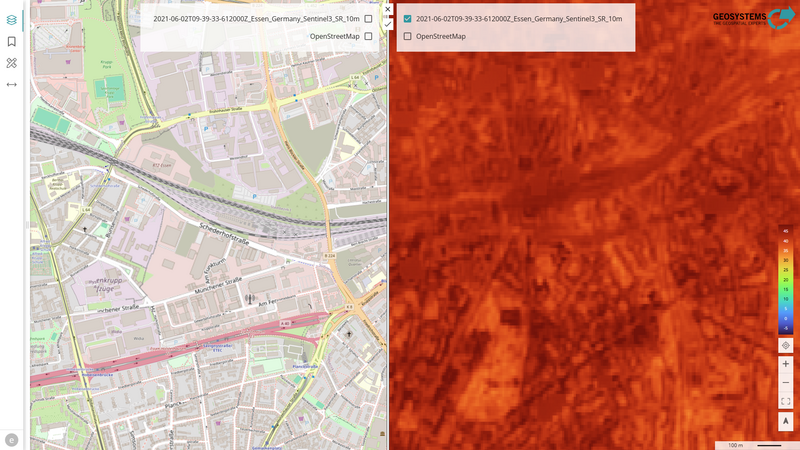Image resolution: width=800 pixels, height=450 pixels.
Task: Close the split comparison layer selector
Action: [x=388, y=9]
